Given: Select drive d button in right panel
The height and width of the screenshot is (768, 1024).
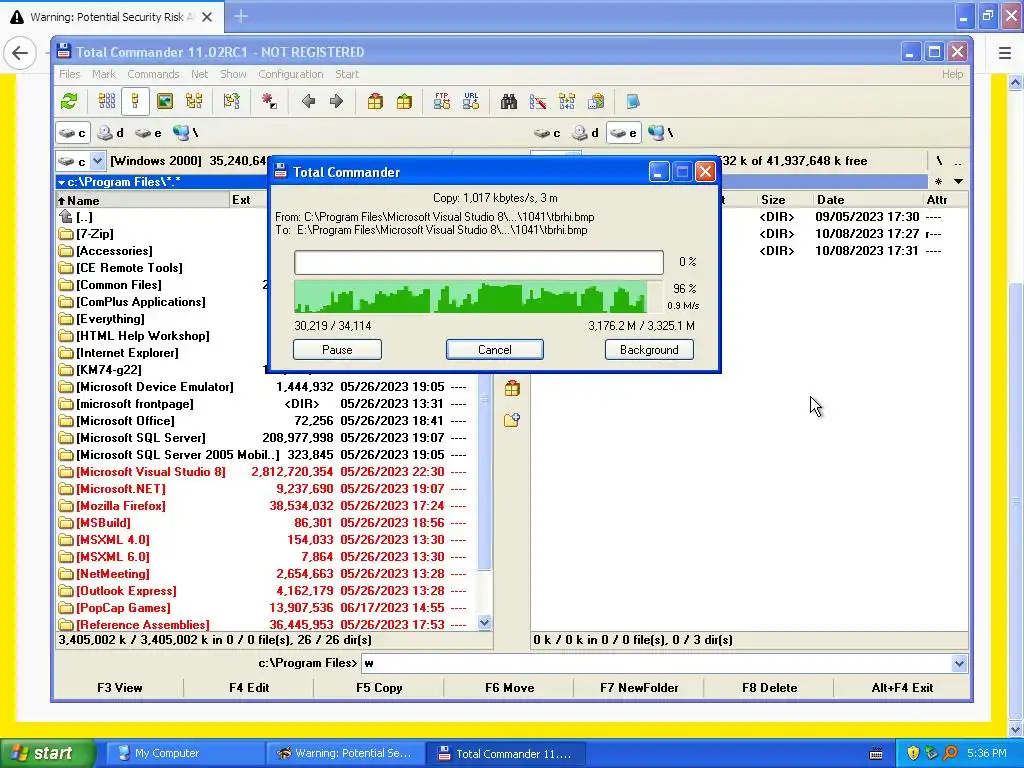Looking at the screenshot, I should pos(585,133).
